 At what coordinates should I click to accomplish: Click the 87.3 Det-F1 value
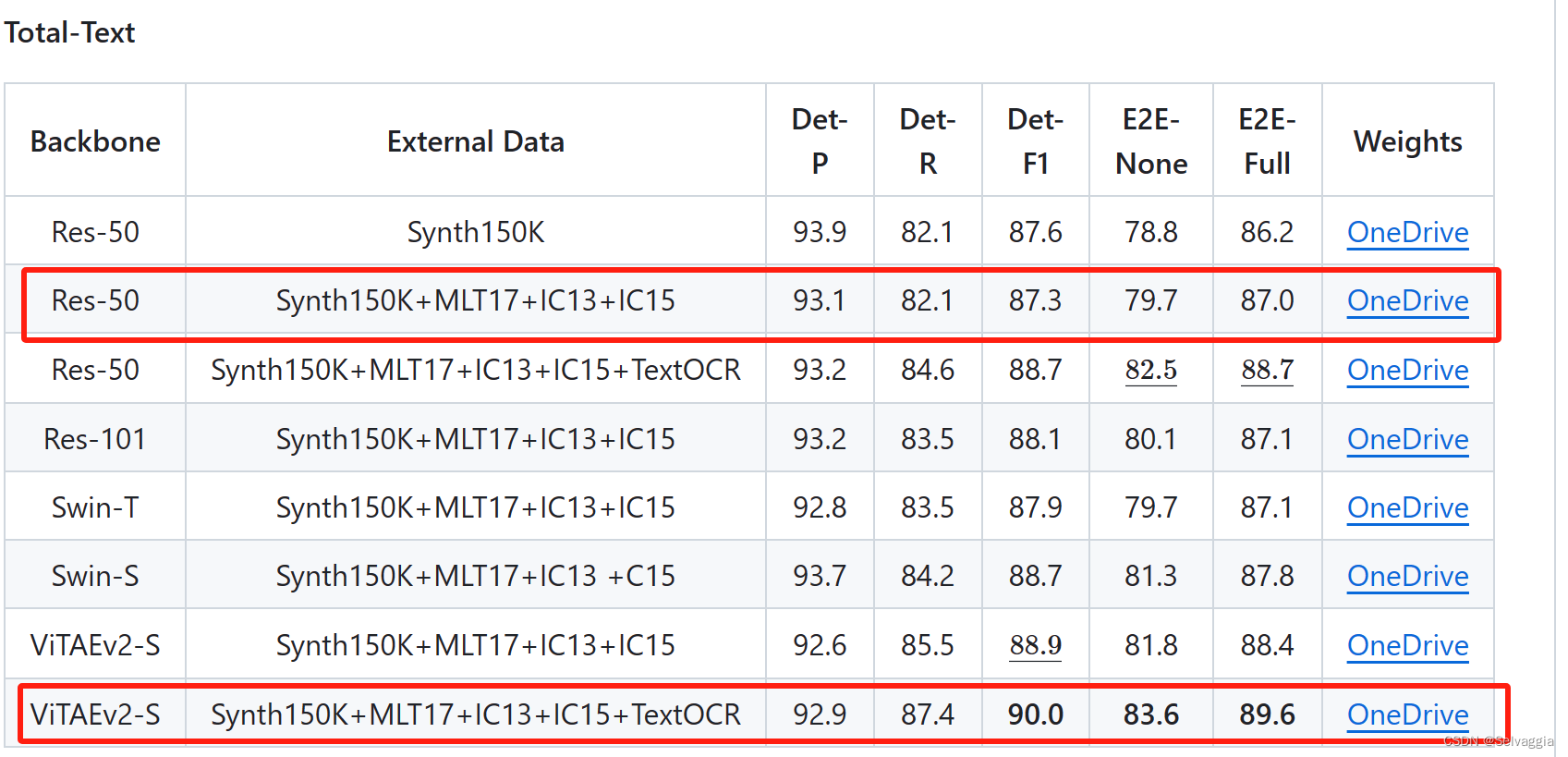tap(1036, 300)
